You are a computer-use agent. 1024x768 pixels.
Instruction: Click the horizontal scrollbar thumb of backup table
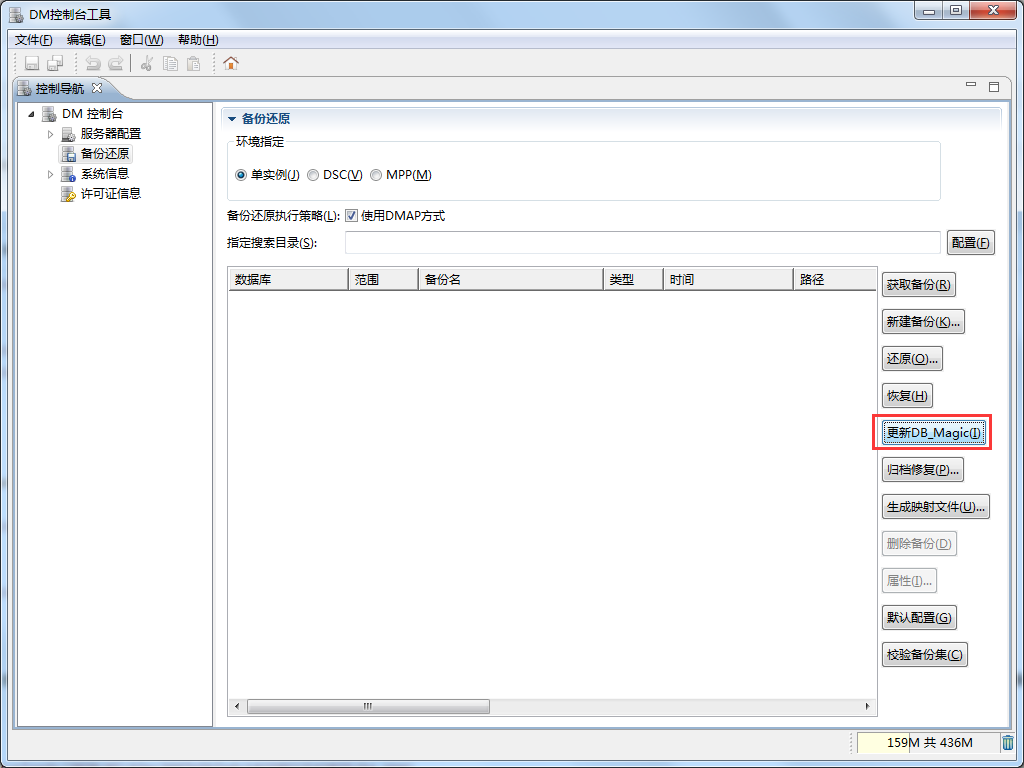click(x=368, y=707)
